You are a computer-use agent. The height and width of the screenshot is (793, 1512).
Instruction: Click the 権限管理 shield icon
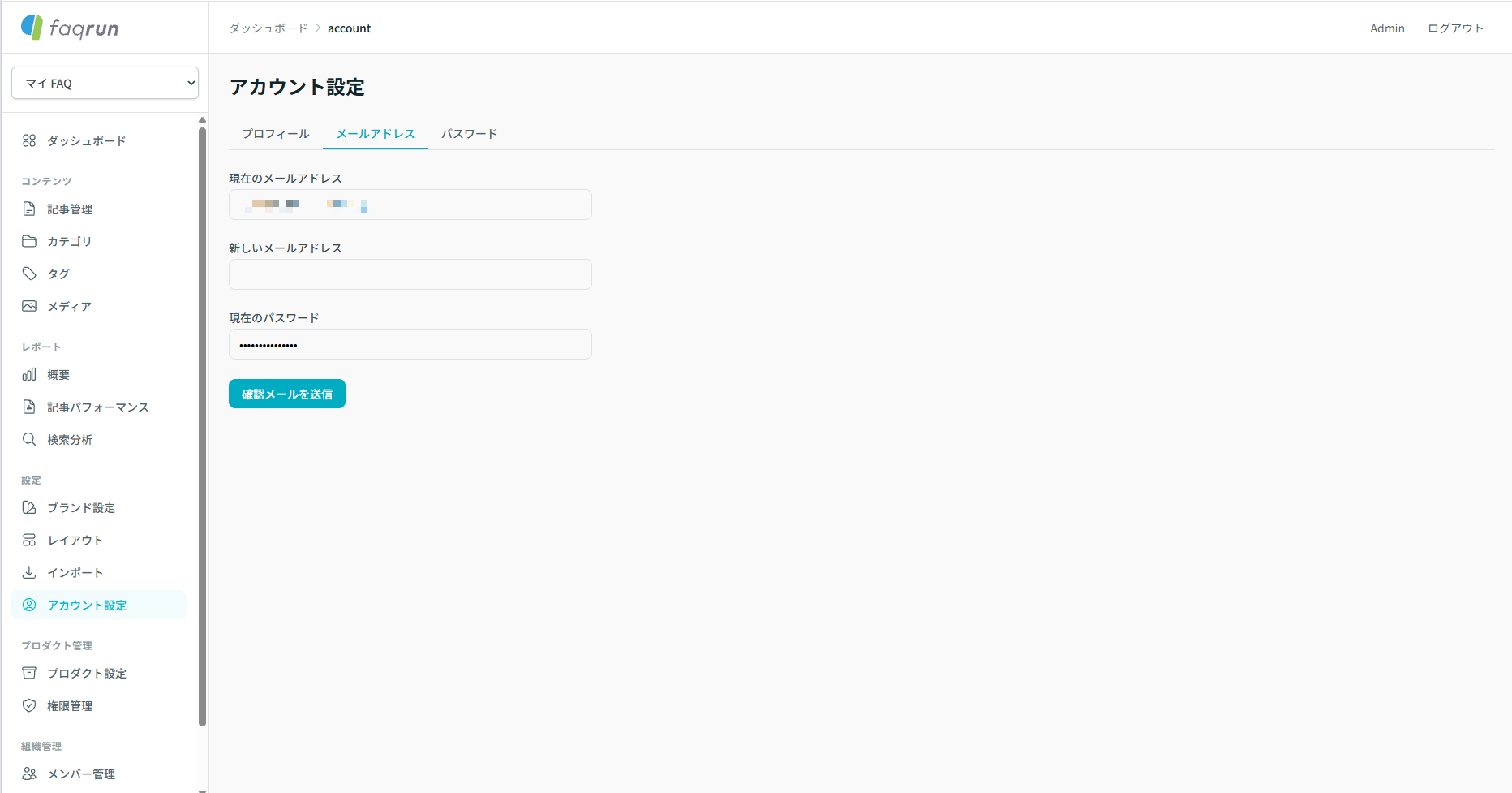click(x=29, y=705)
